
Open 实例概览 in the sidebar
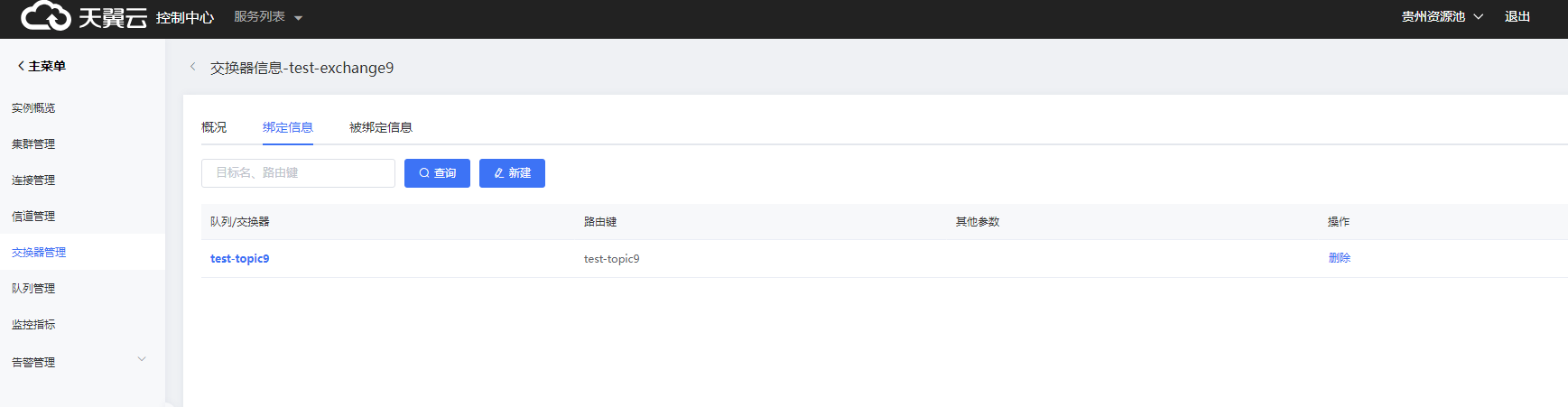(33, 108)
